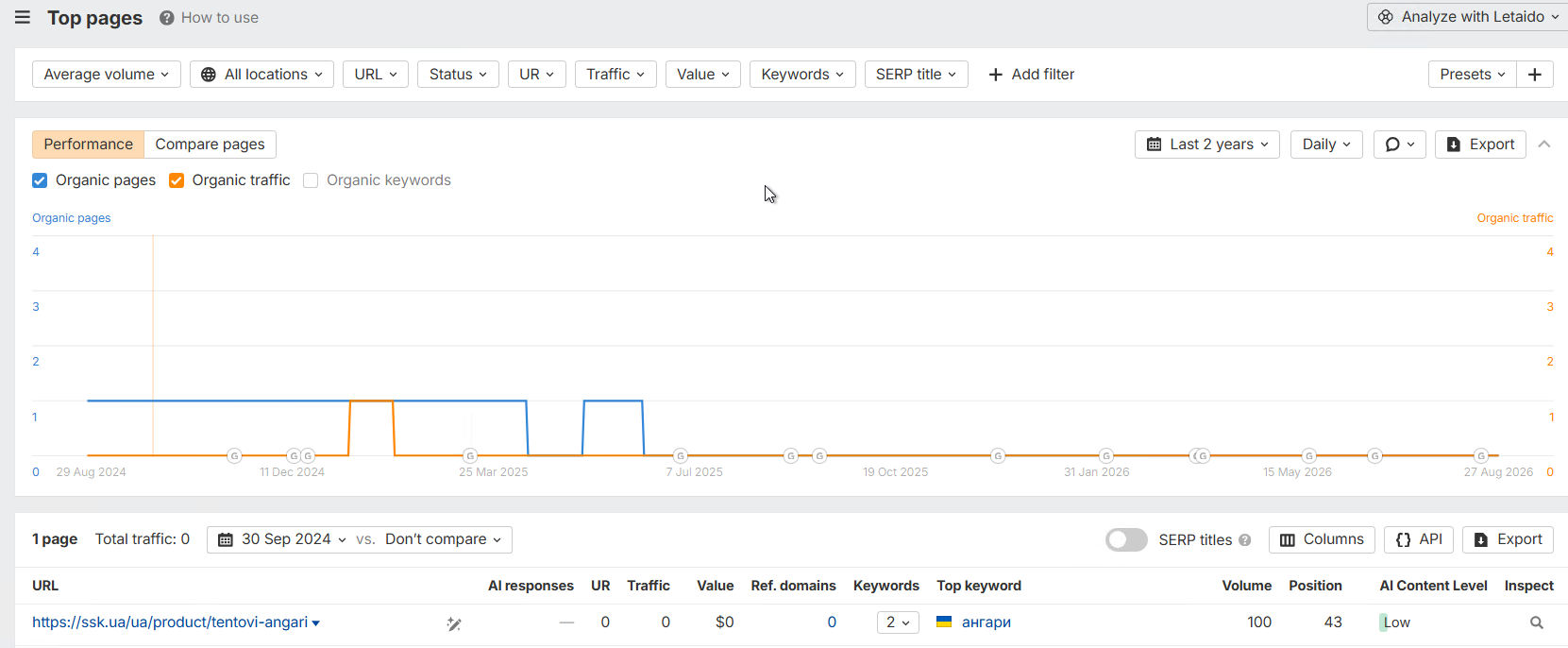1568x648 pixels.
Task: Sort by Value column header
Action: (715, 586)
